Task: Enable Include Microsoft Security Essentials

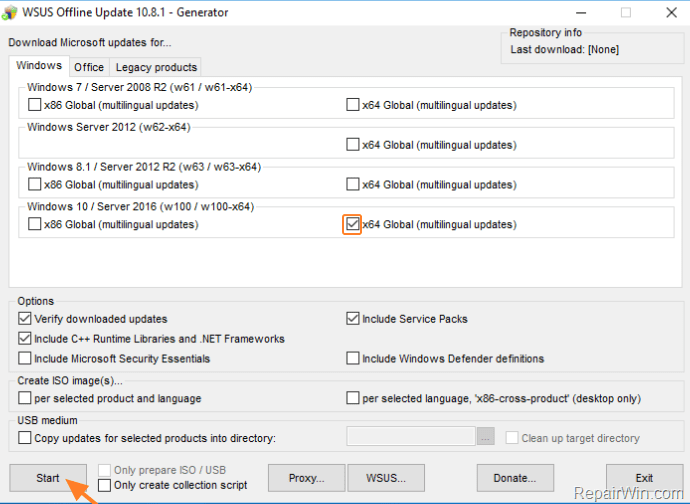Action: pos(25,358)
